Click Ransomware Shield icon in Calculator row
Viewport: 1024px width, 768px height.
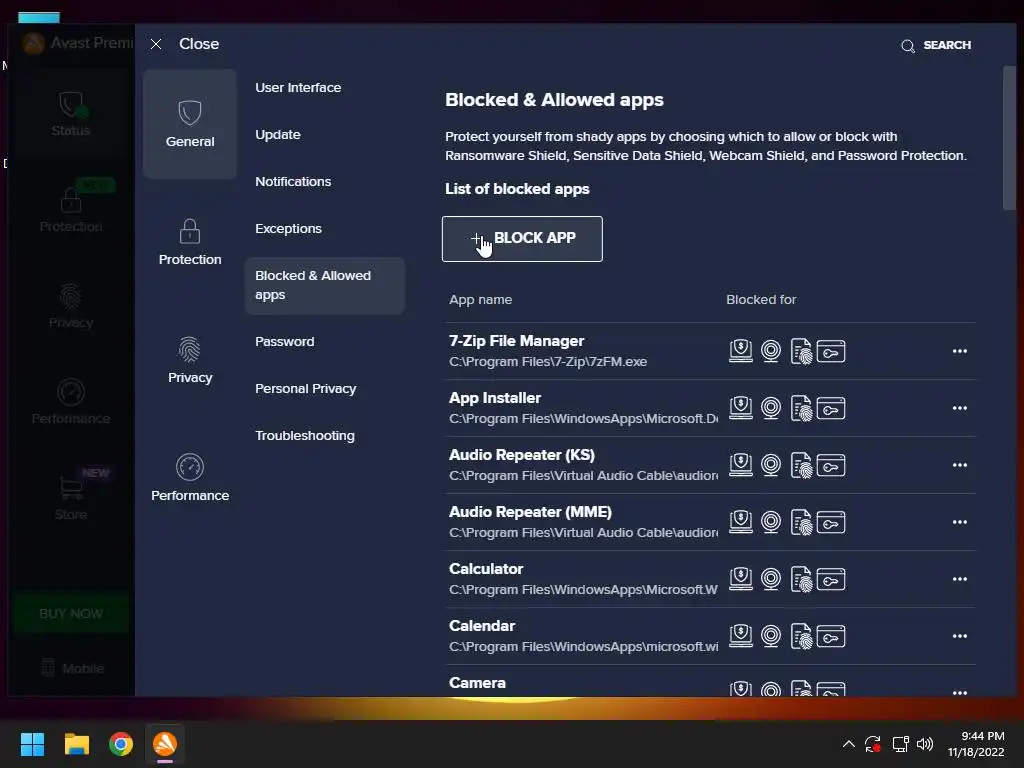pos(741,579)
